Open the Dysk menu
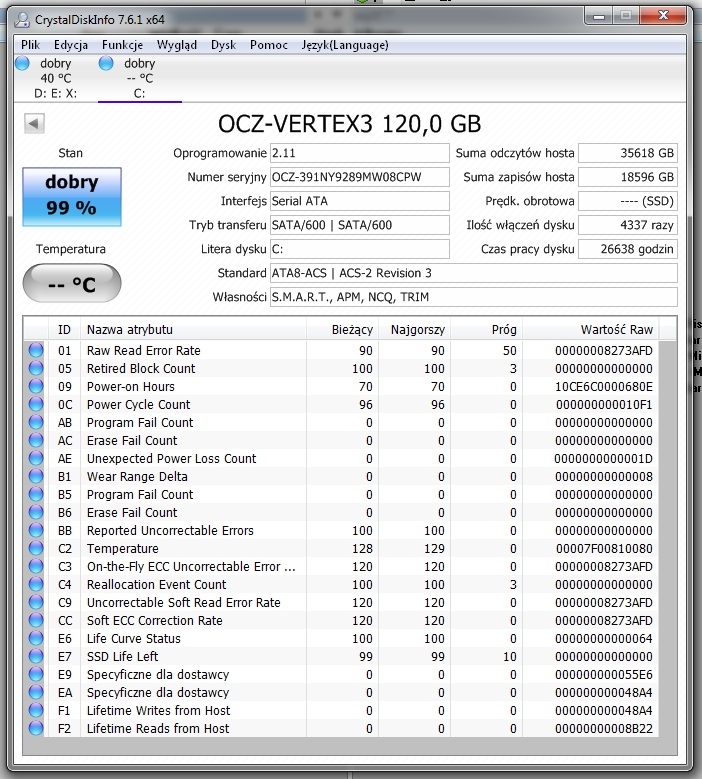This screenshot has width=702, height=779. [223, 45]
